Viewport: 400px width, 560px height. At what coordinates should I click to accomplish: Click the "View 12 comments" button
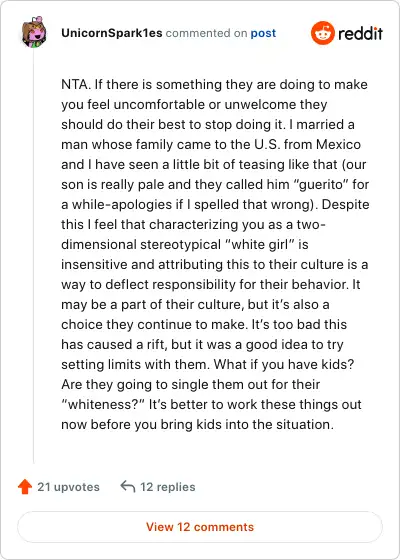(200, 527)
